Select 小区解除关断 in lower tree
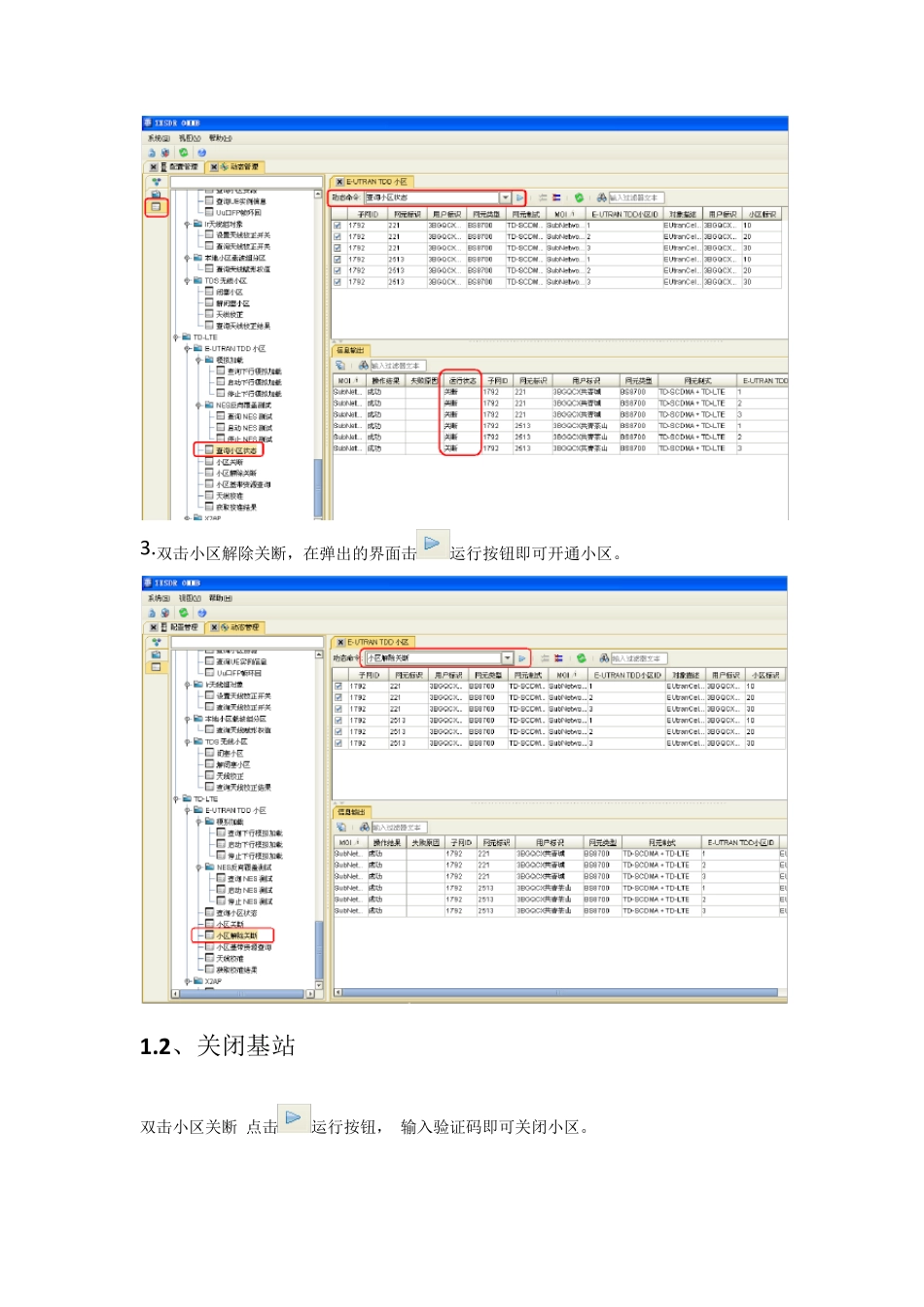The height and width of the screenshot is (1307, 924). [236, 936]
